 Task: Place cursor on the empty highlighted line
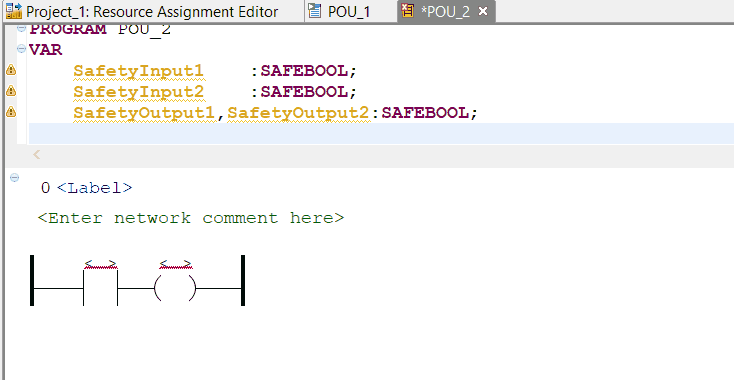381,133
